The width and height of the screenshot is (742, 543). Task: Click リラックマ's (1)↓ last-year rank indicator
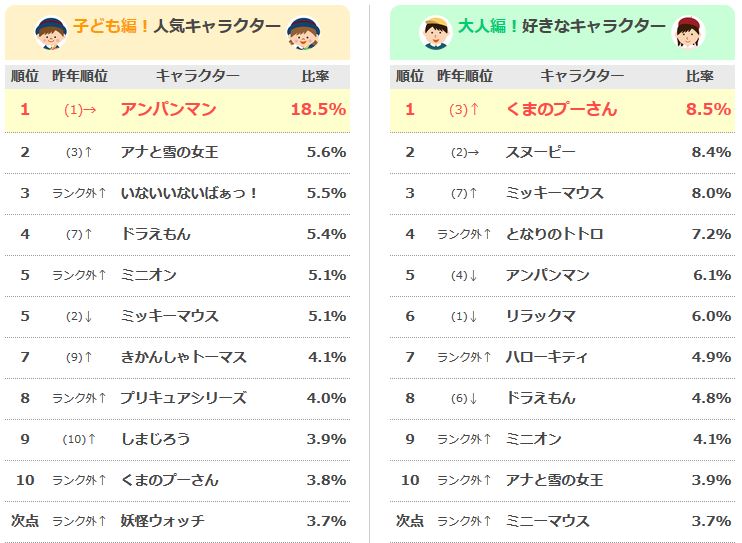(464, 316)
